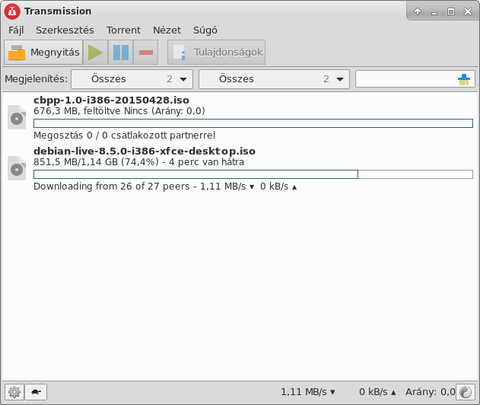Image resolution: width=480 pixels, height=405 pixels.
Task: Start torrent with green play icon
Action: click(x=95, y=52)
